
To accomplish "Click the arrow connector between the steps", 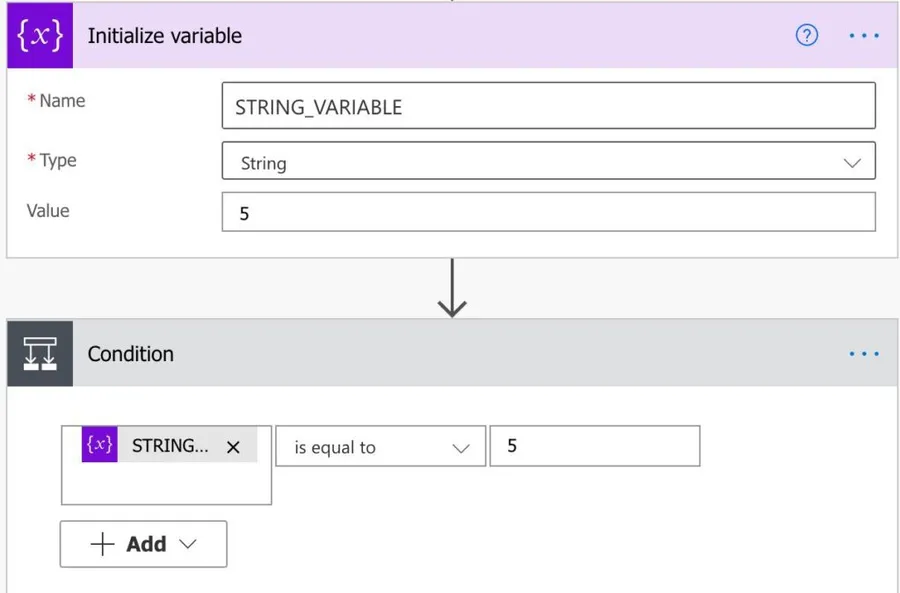I will click(452, 288).
